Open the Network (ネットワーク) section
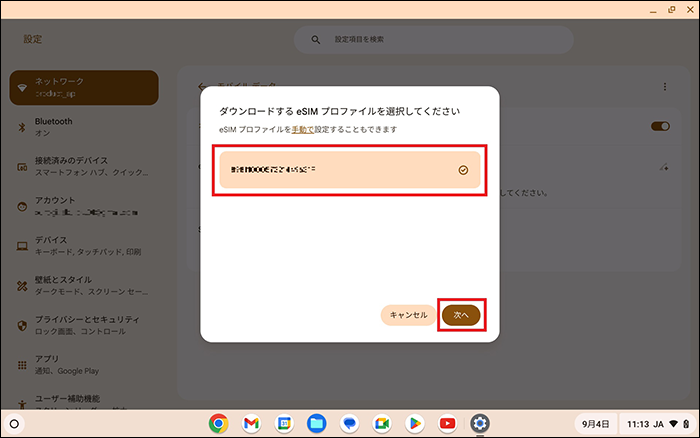 pyautogui.click(x=83, y=87)
